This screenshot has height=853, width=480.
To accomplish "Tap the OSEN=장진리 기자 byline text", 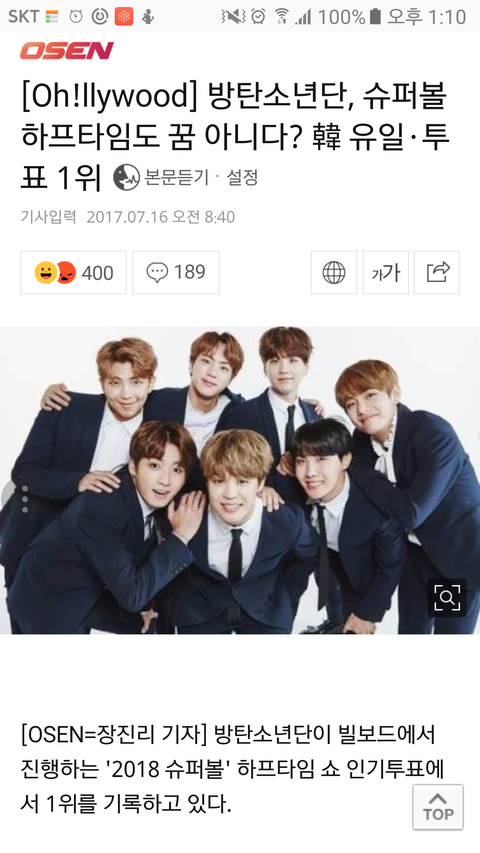I will click(x=114, y=735).
